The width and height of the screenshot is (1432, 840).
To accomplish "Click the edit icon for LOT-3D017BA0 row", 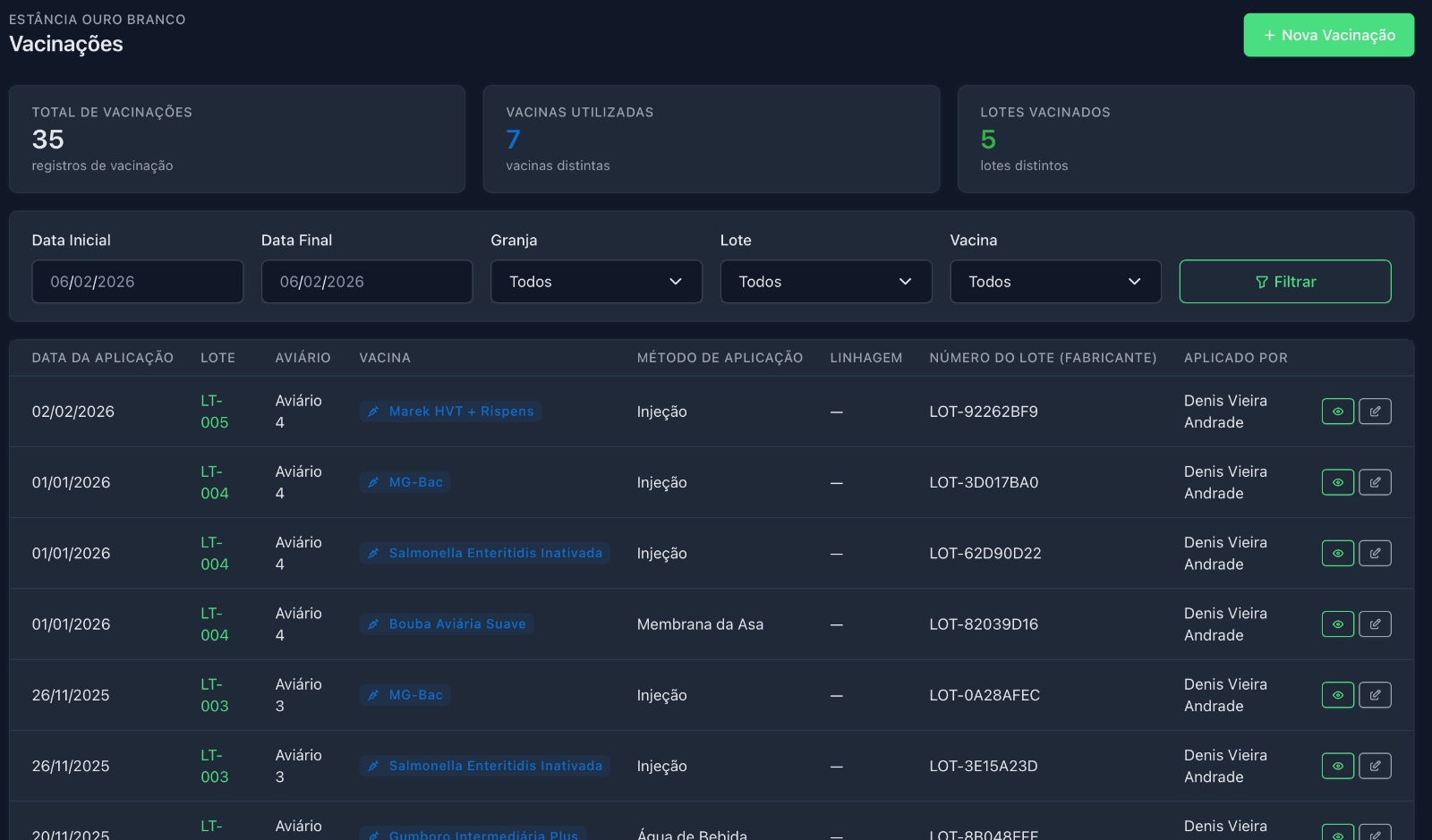I will 1375,482.
